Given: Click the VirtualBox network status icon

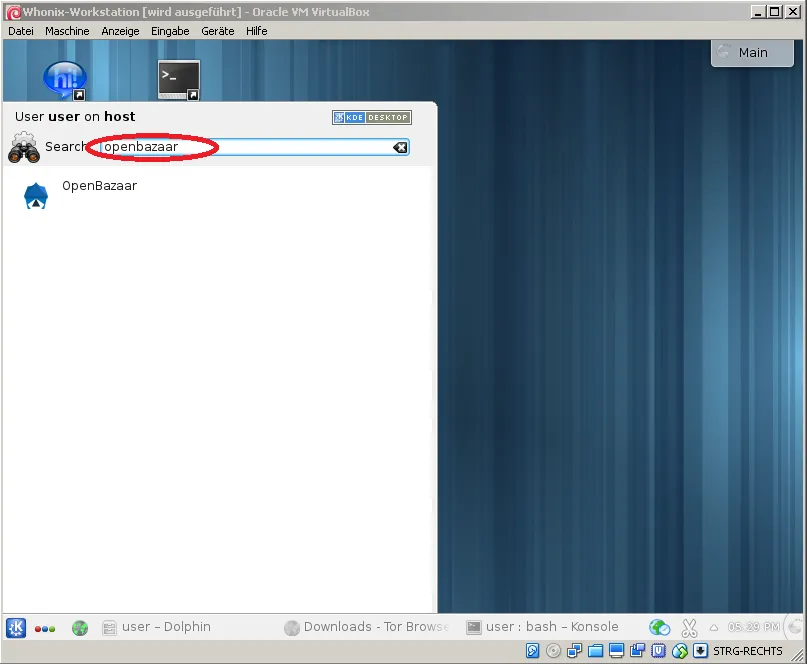Looking at the screenshot, I should 574,651.
